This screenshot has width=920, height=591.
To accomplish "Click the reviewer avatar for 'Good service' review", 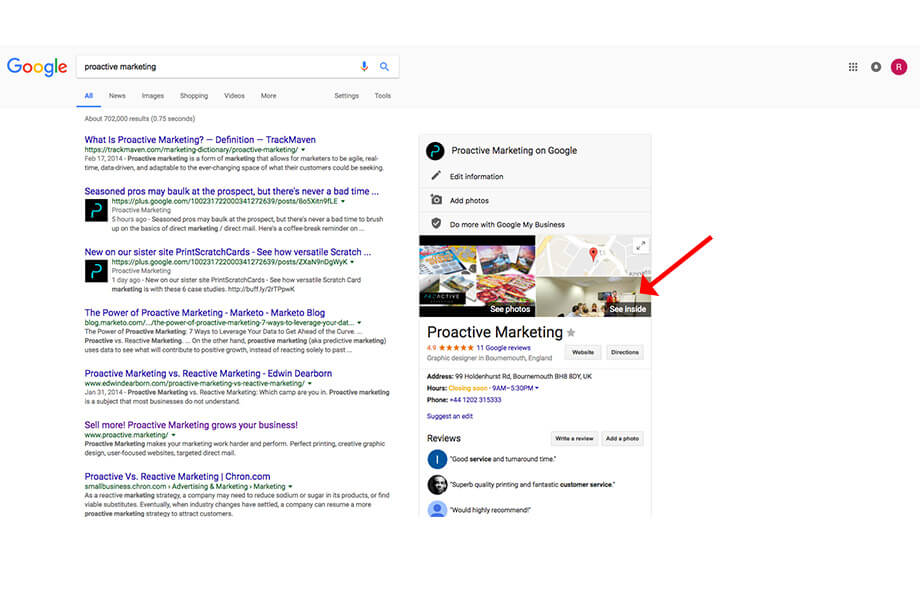I will pyautogui.click(x=437, y=459).
